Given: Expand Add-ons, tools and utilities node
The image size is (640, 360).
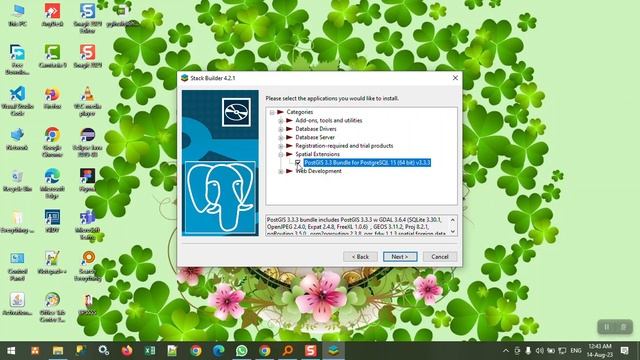Looking at the screenshot, I should click(281, 121).
